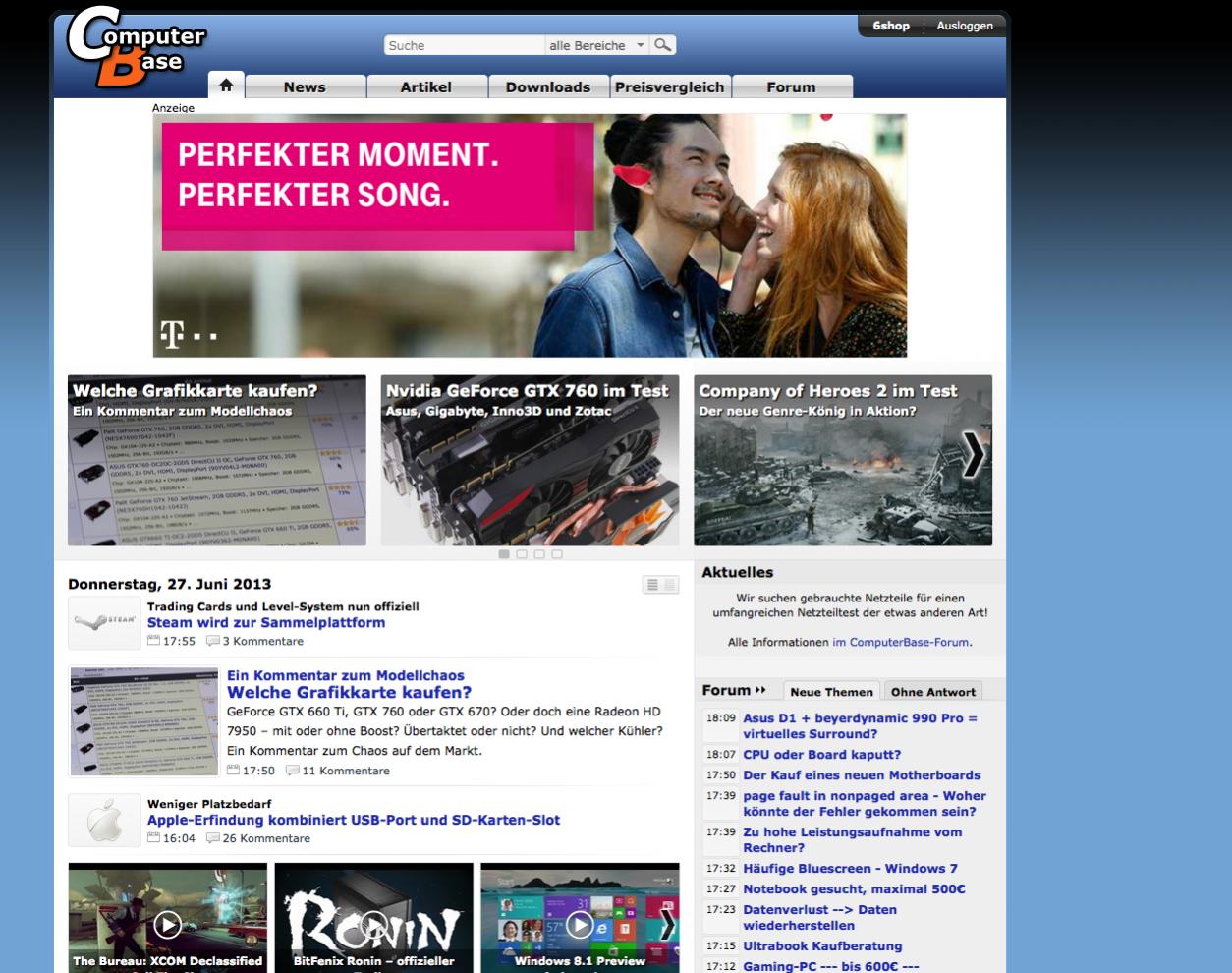Click the Steam logo news thumbnail

coord(104,622)
